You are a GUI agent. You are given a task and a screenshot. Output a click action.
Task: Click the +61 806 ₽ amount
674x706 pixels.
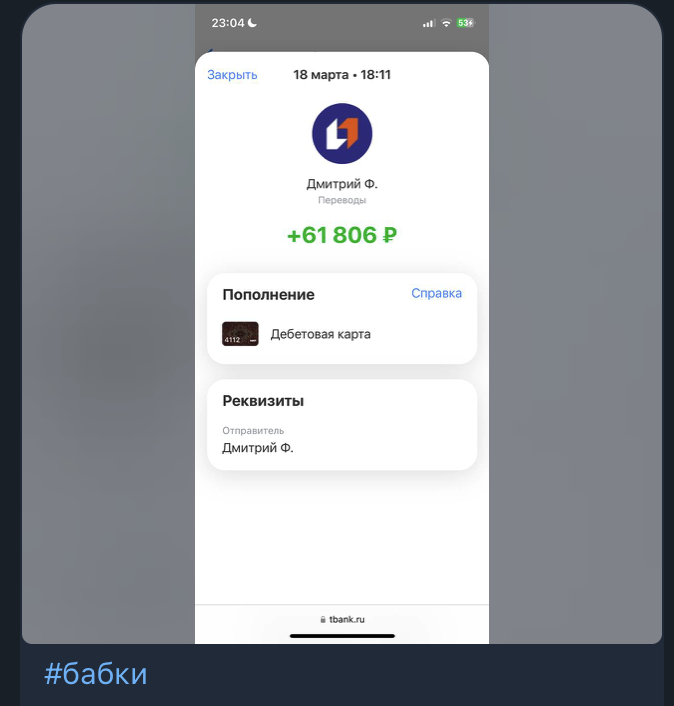pyautogui.click(x=342, y=235)
